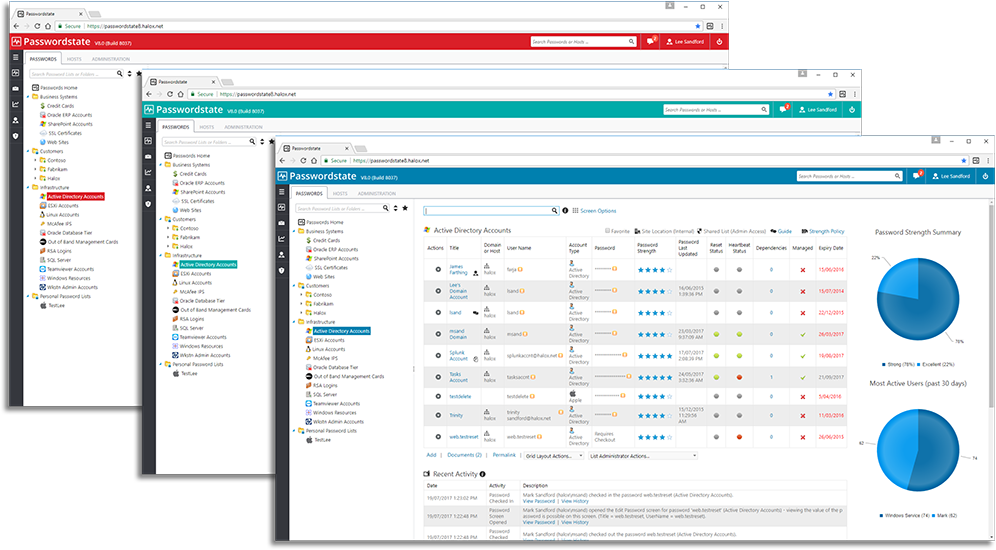Click magnifier in Active Directory grid search box

pos(555,210)
